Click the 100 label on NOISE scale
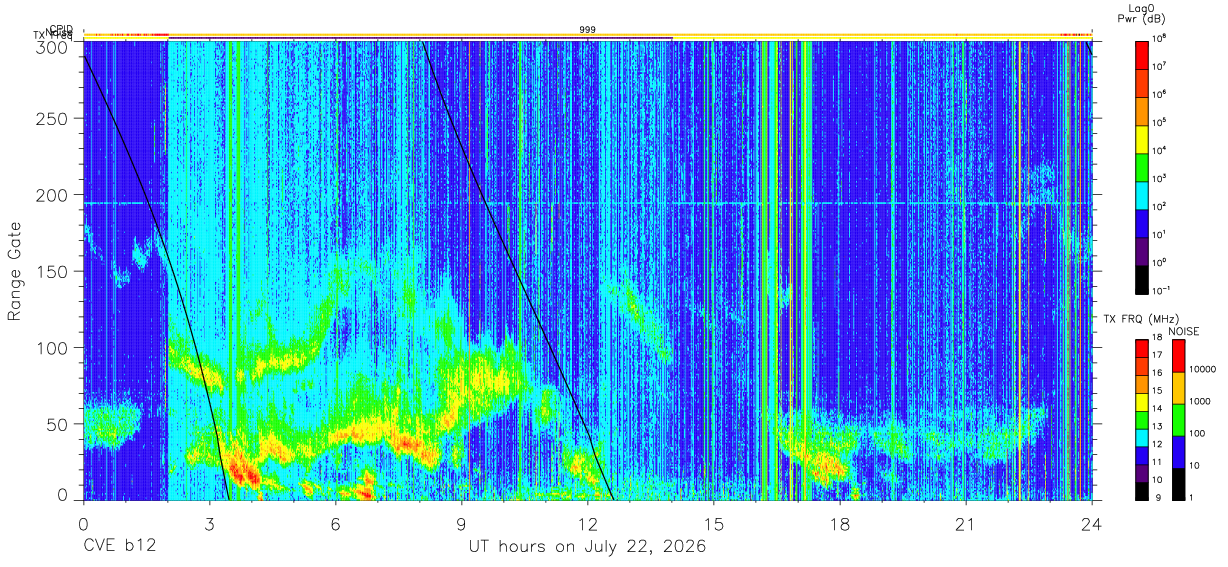1228x567 pixels. (1198, 434)
